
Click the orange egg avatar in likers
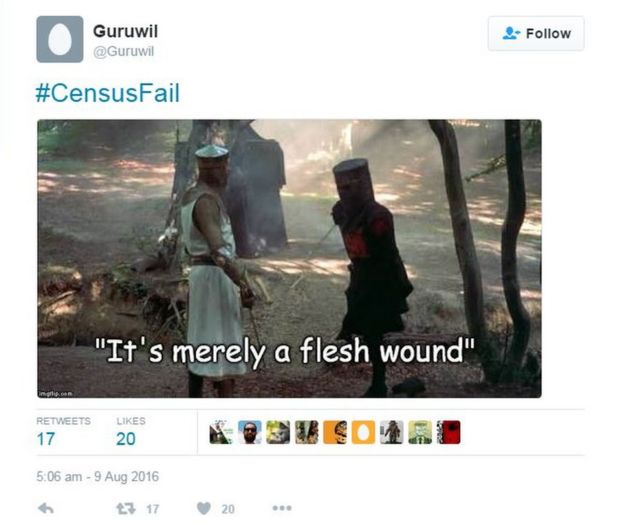[x=363, y=432]
